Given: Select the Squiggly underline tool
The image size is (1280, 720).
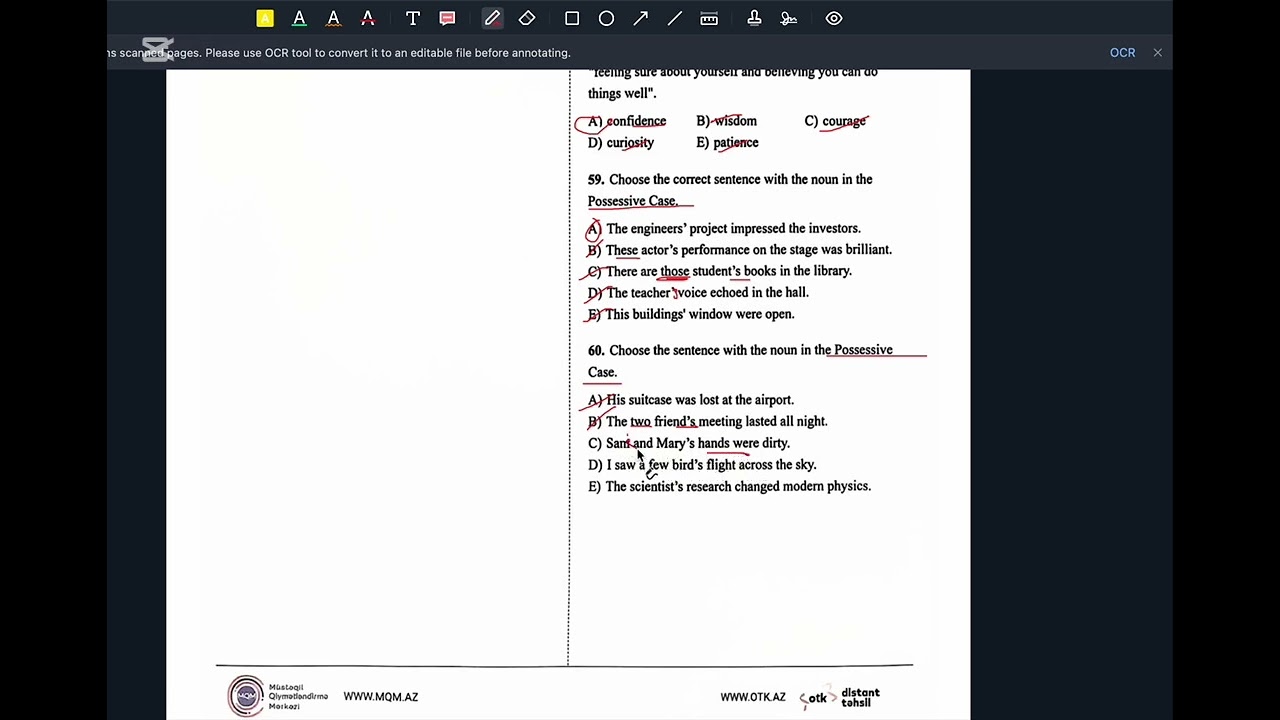Looking at the screenshot, I should pyautogui.click(x=334, y=18).
